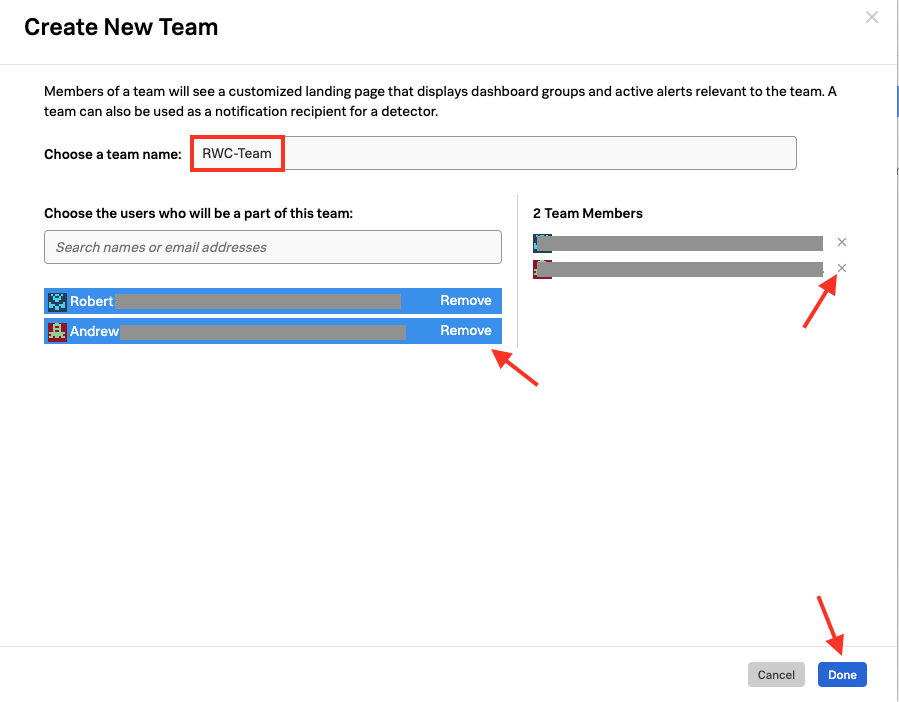Image resolution: width=899 pixels, height=702 pixels.
Task: Close the Create New Team dialog
Action: 872,17
